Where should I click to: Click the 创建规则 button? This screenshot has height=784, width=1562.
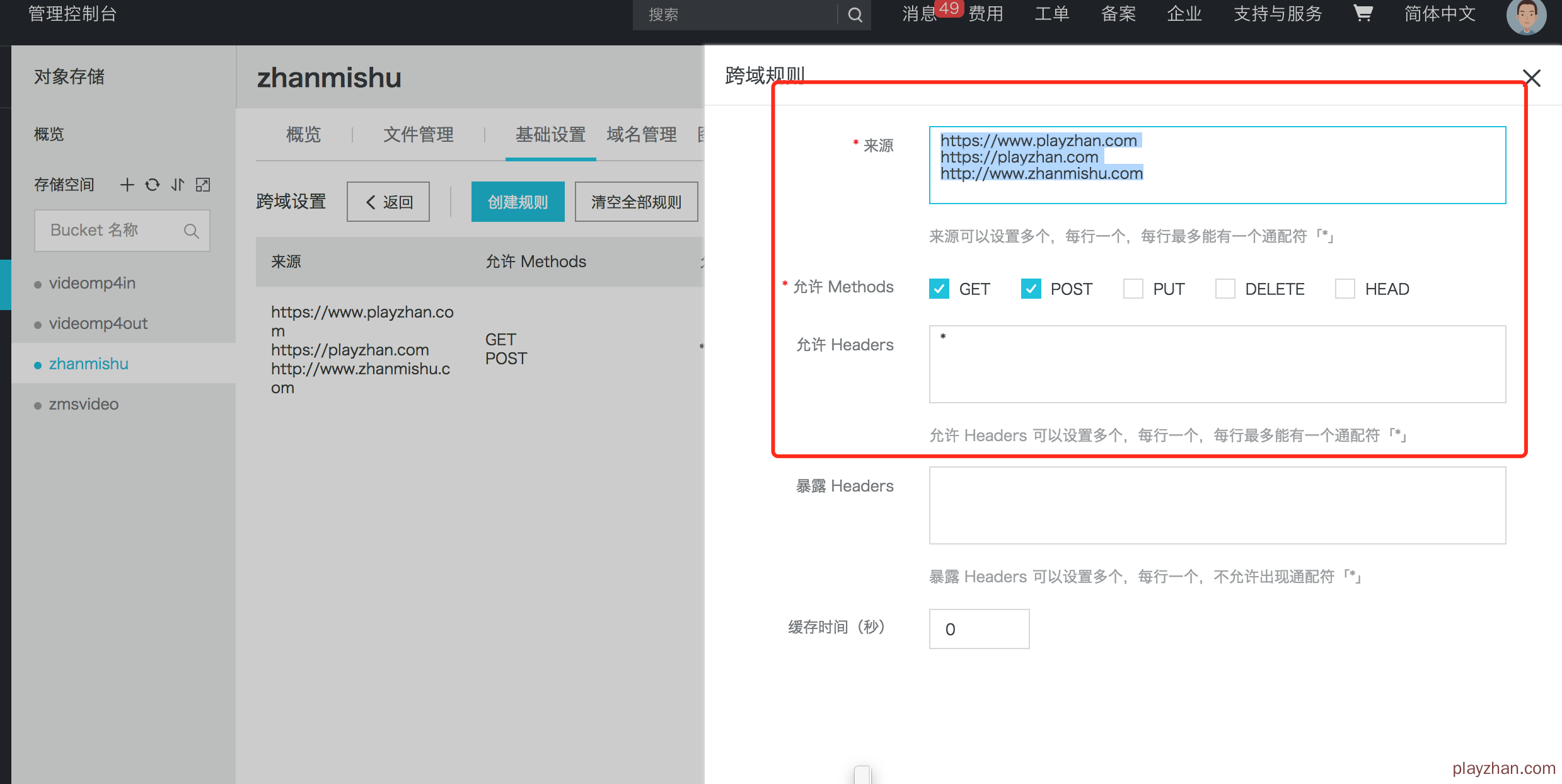[518, 202]
